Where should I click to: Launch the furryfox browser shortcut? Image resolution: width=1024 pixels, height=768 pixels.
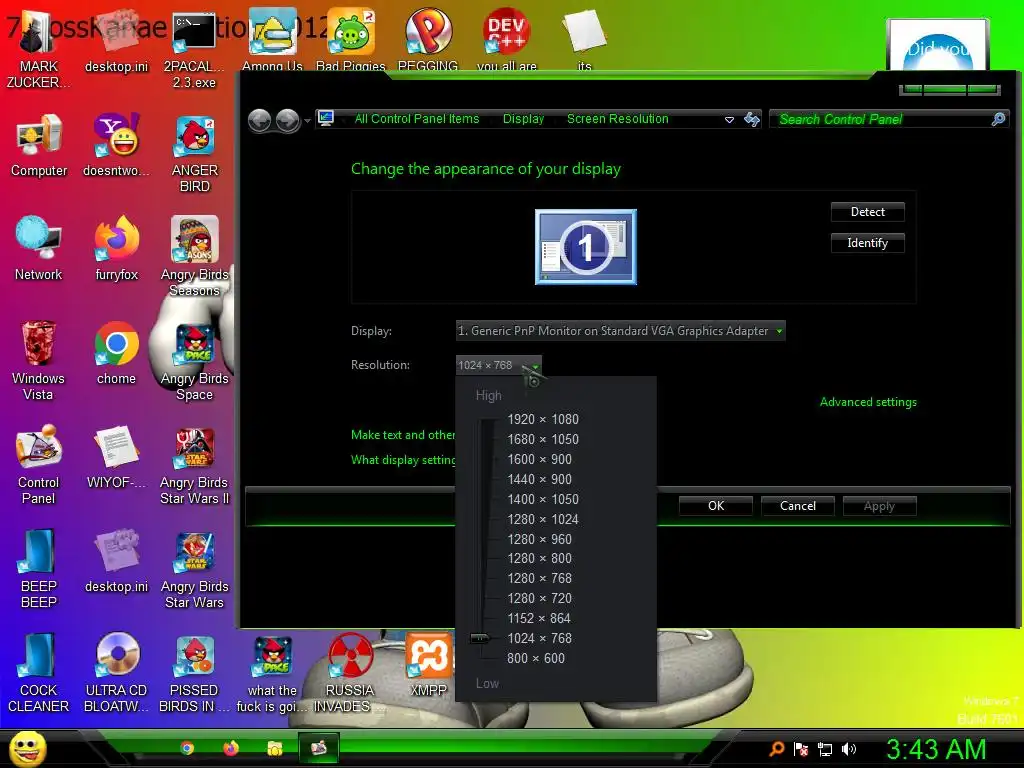(x=116, y=249)
